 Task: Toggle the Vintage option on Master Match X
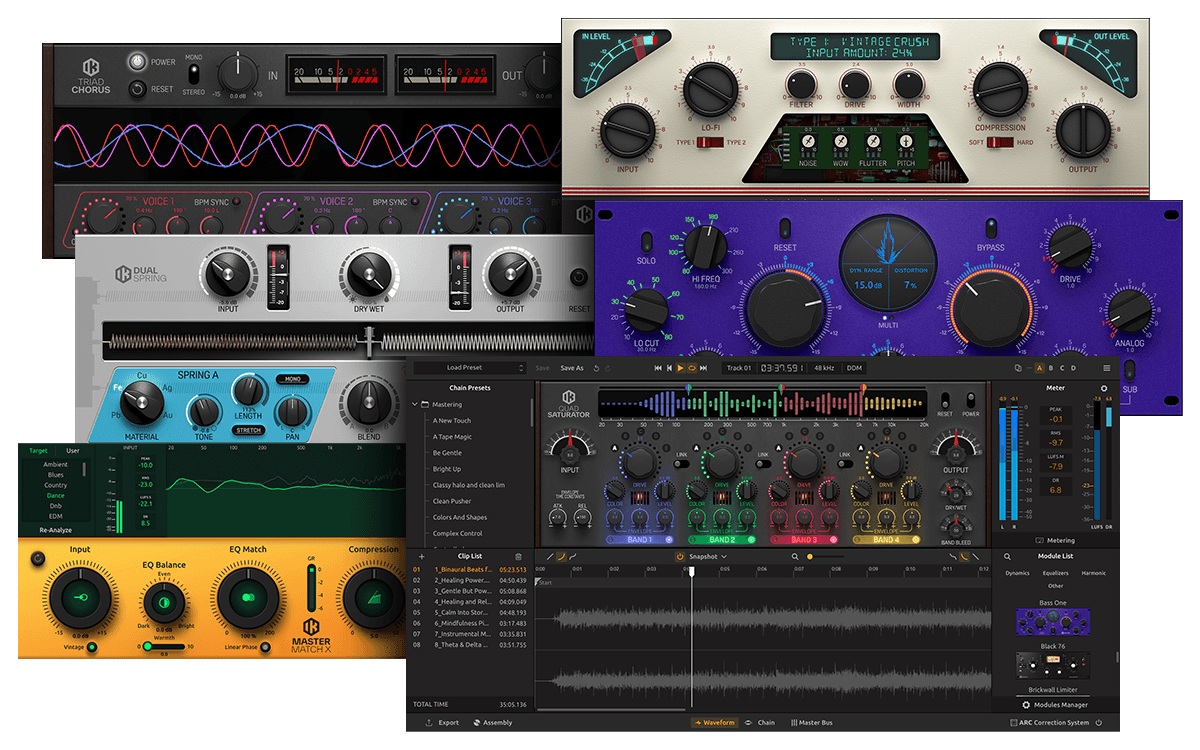click(x=93, y=647)
